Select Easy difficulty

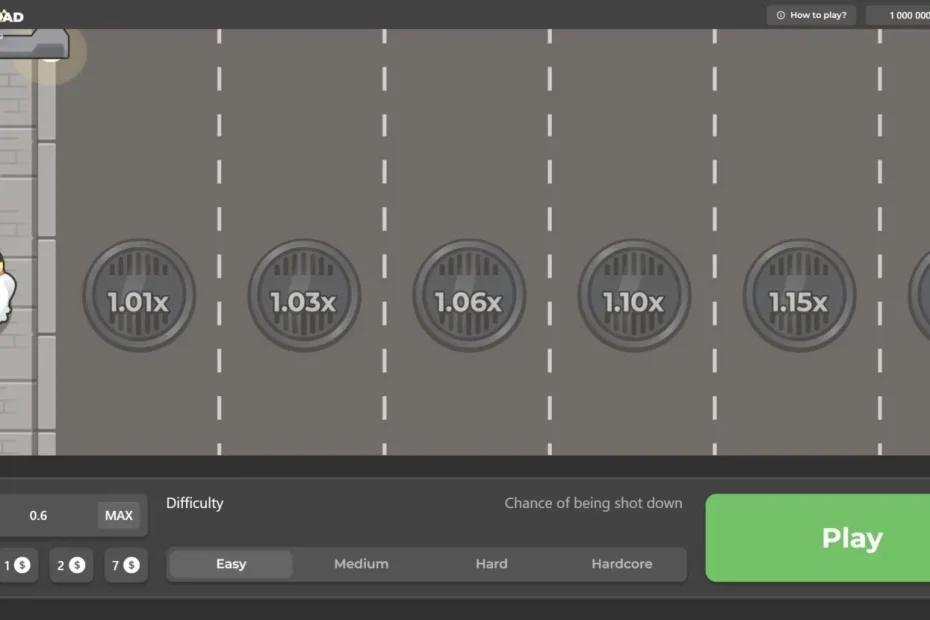click(x=231, y=564)
